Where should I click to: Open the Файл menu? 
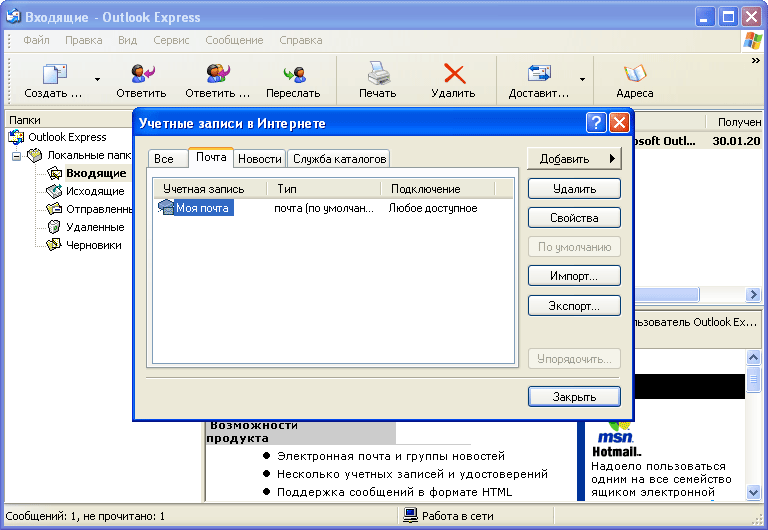36,40
